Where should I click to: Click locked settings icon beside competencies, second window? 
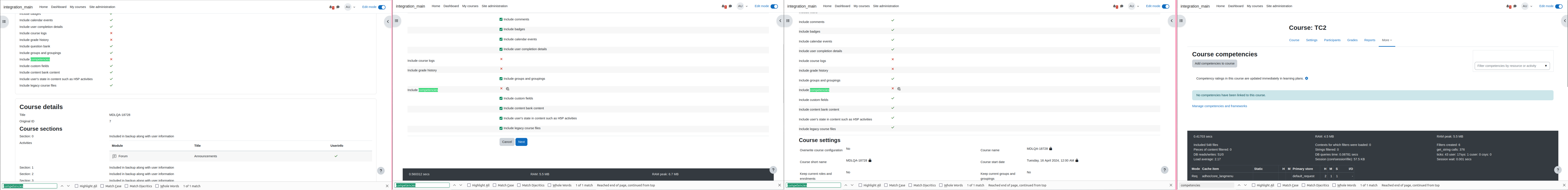508,89
